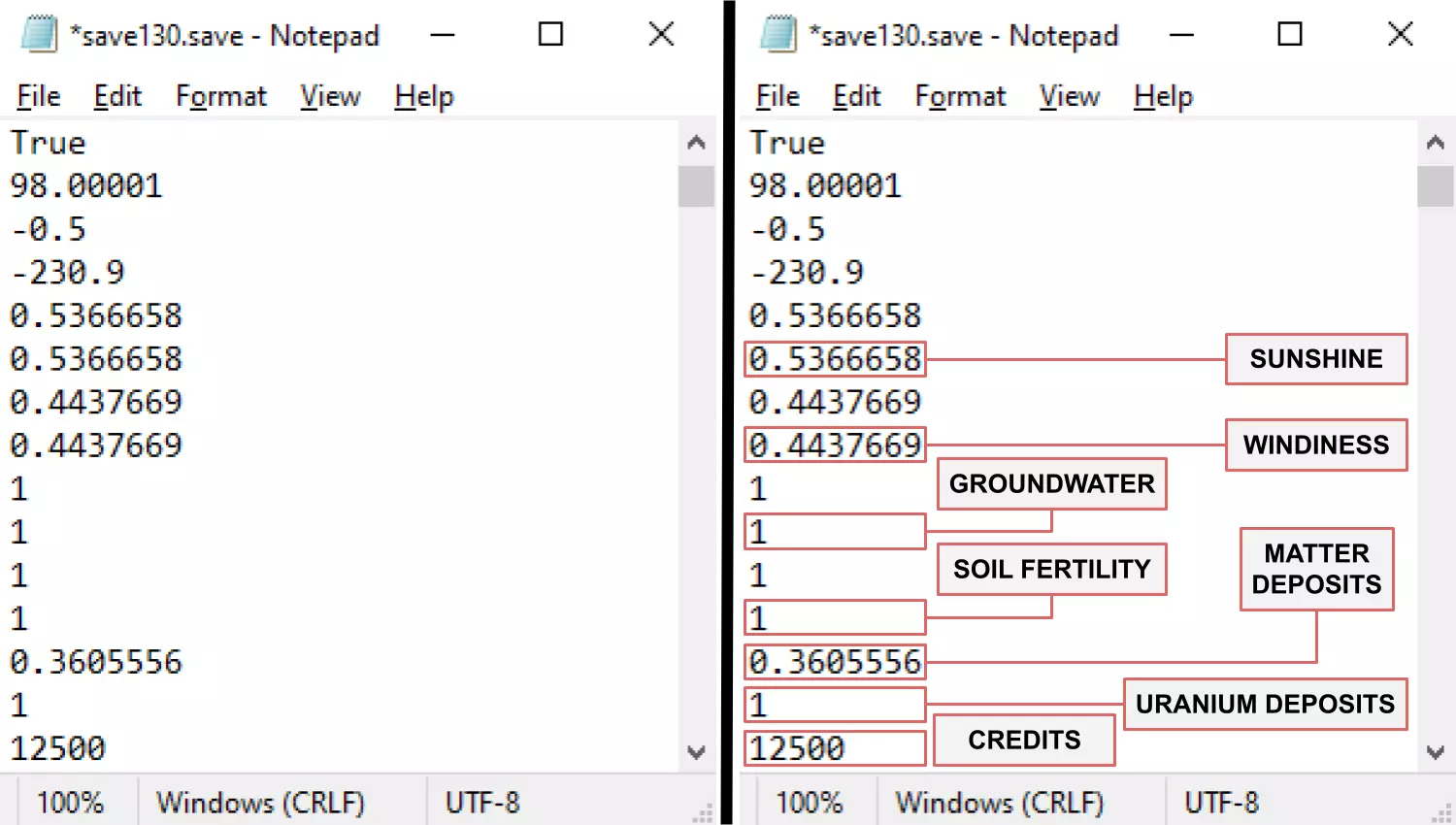Click scroll-up arrow in left Notepad window
The width and height of the screenshot is (1456, 825).
click(x=696, y=143)
